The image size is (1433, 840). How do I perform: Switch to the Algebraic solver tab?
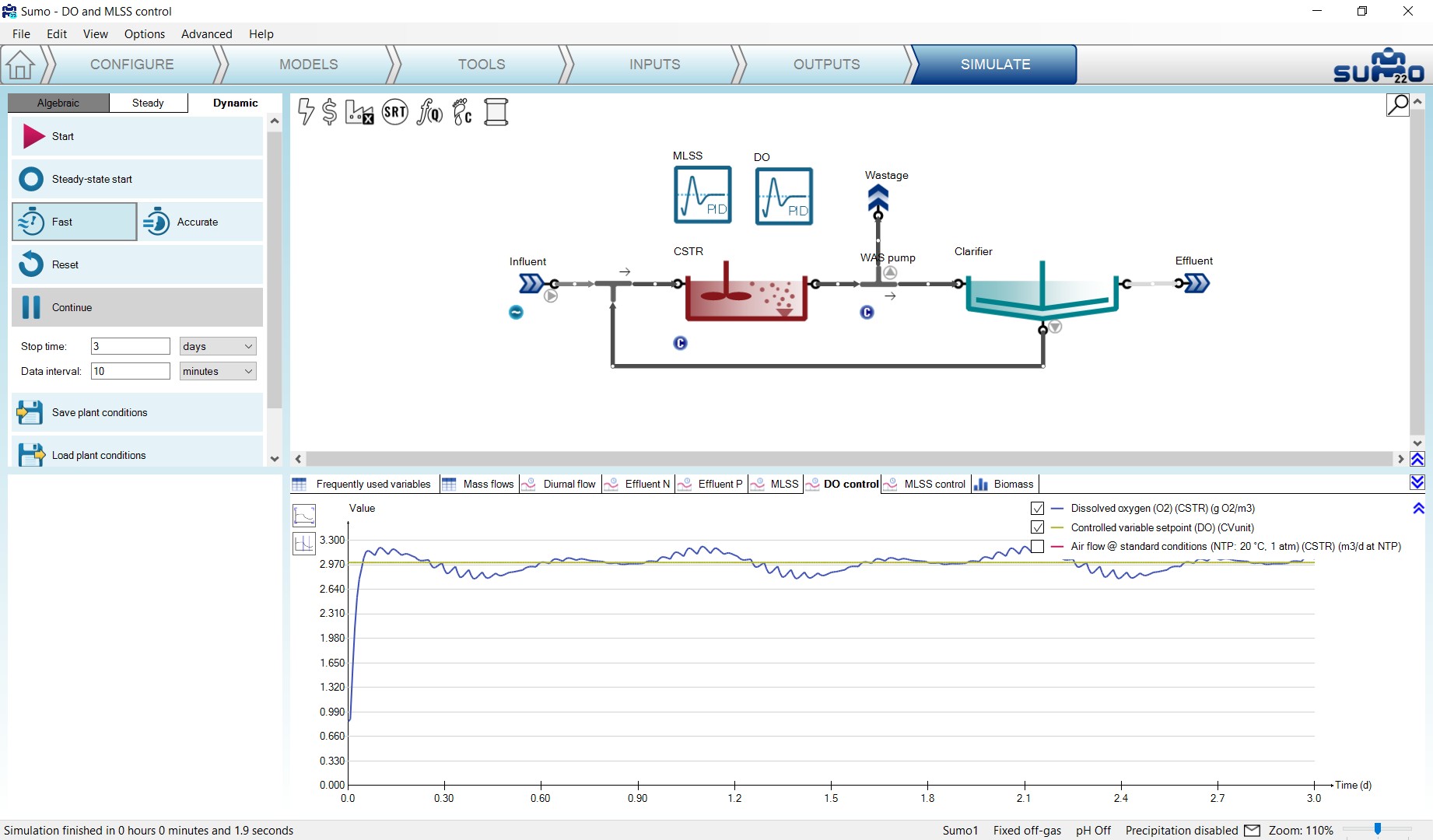pos(58,103)
